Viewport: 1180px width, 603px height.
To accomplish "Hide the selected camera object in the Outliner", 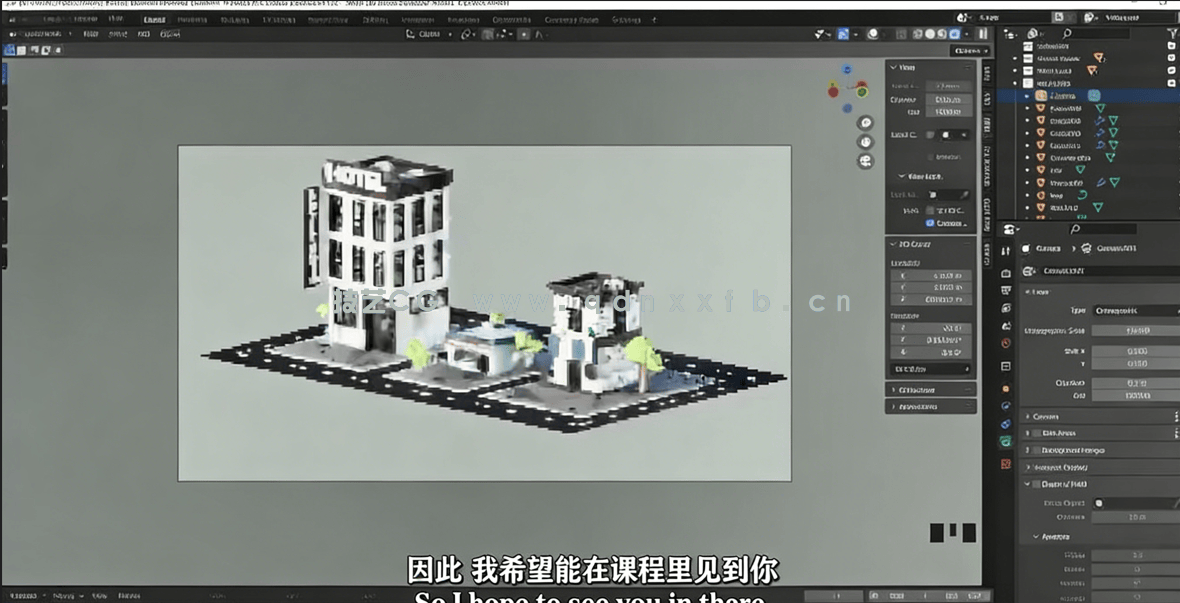I will (x=1170, y=95).
